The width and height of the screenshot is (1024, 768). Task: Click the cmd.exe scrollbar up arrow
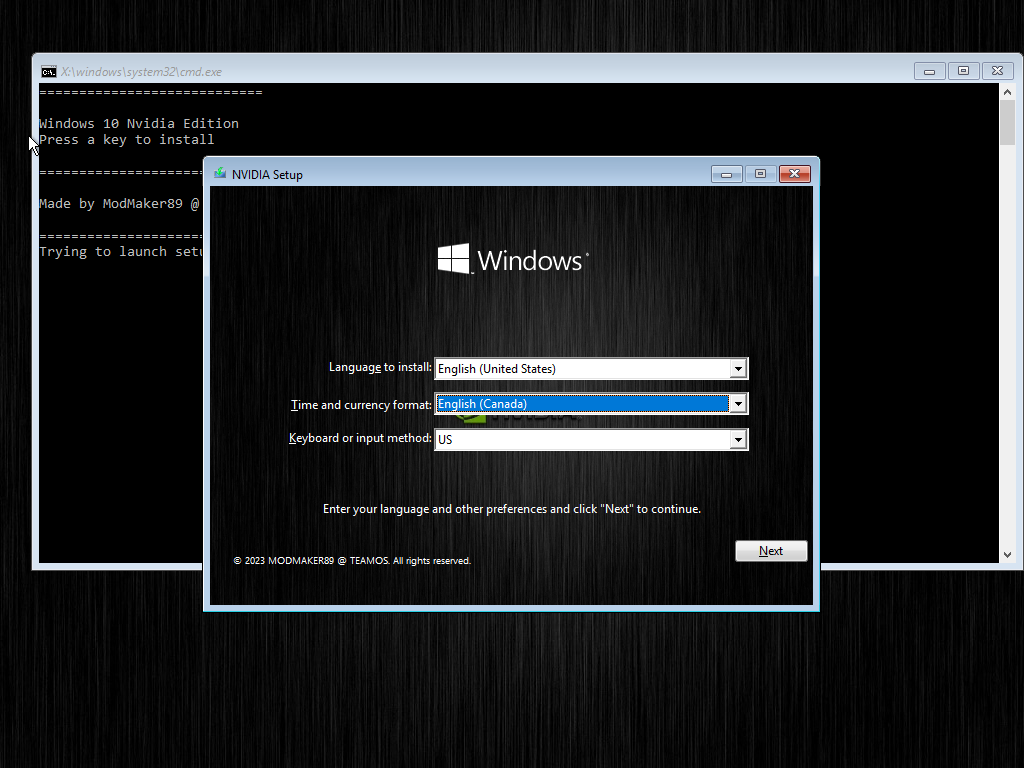tap(1007, 92)
